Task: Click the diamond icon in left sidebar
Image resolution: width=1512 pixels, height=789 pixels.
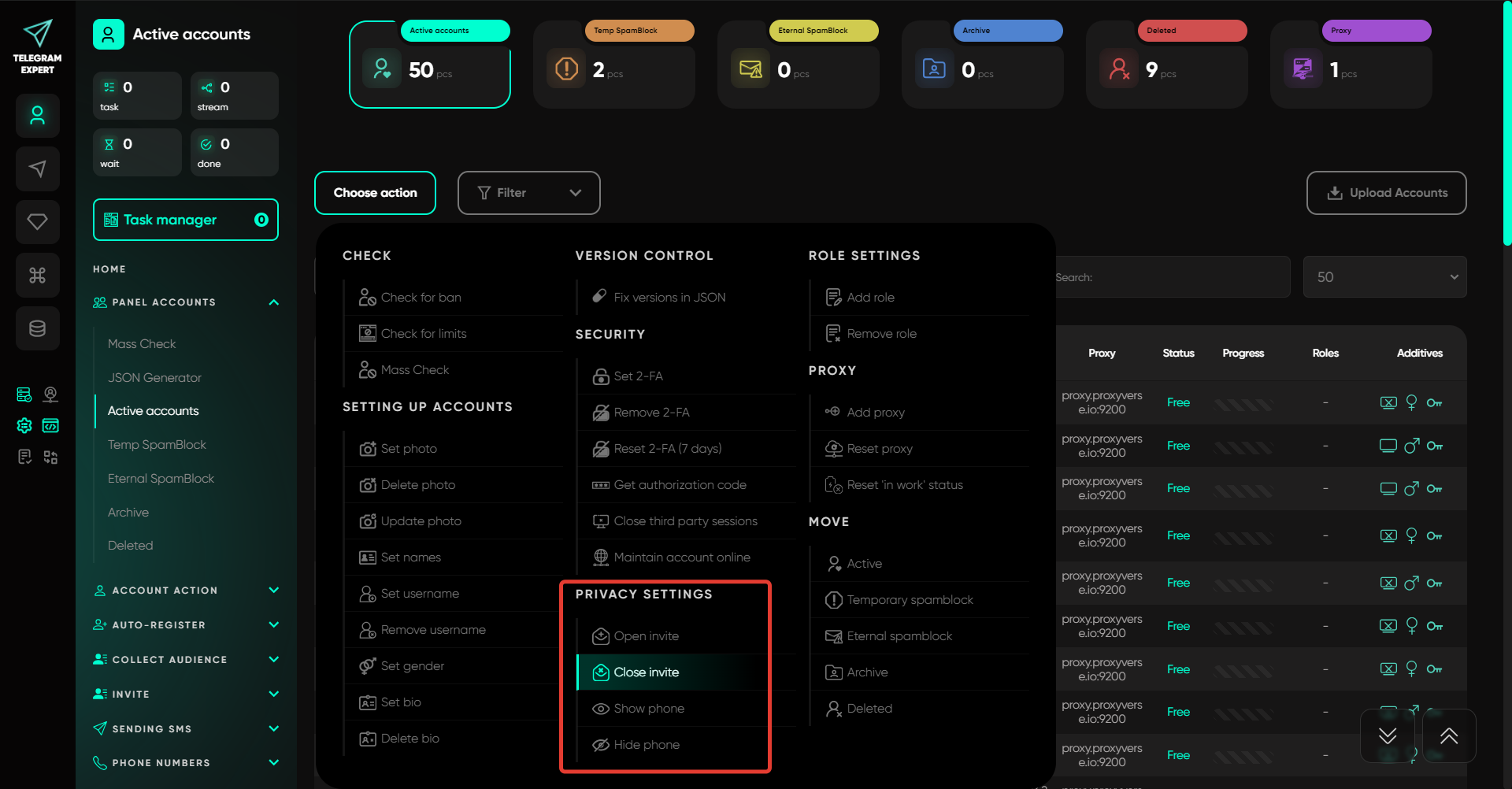Action: coord(38,222)
